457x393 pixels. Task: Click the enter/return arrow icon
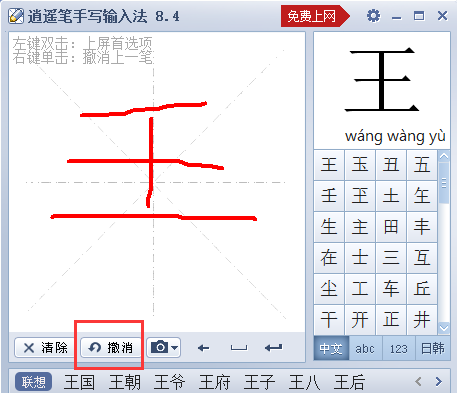(x=274, y=348)
